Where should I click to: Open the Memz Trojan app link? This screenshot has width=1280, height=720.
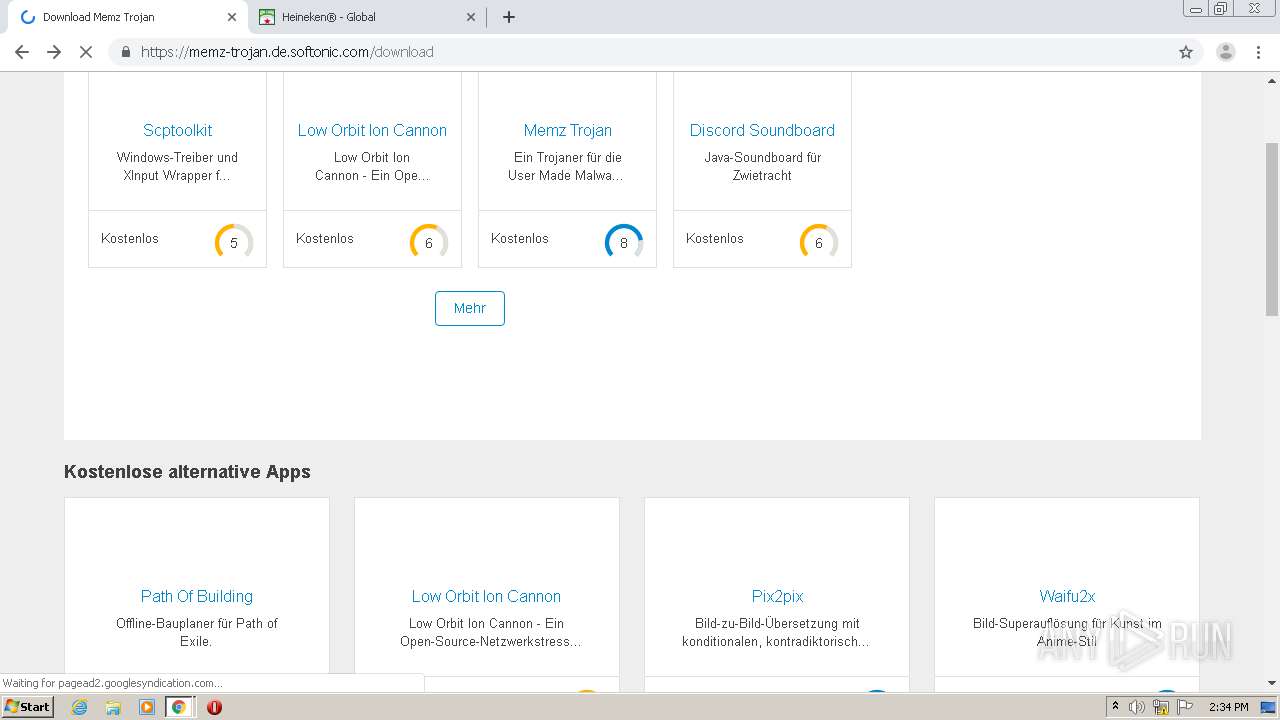pos(567,130)
